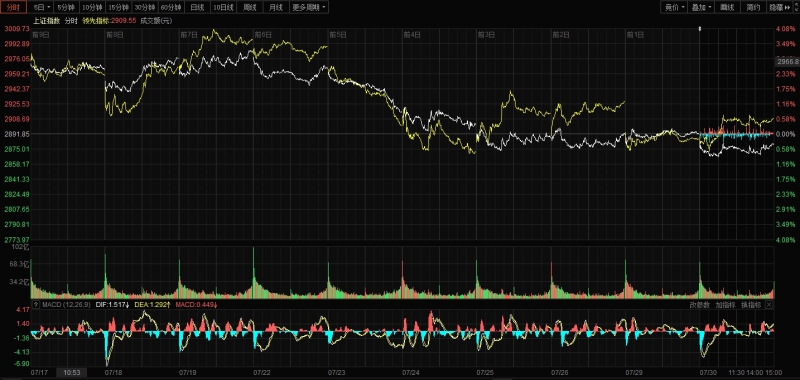
Task: Open the 5日 period dropdown
Action: coord(42,7)
